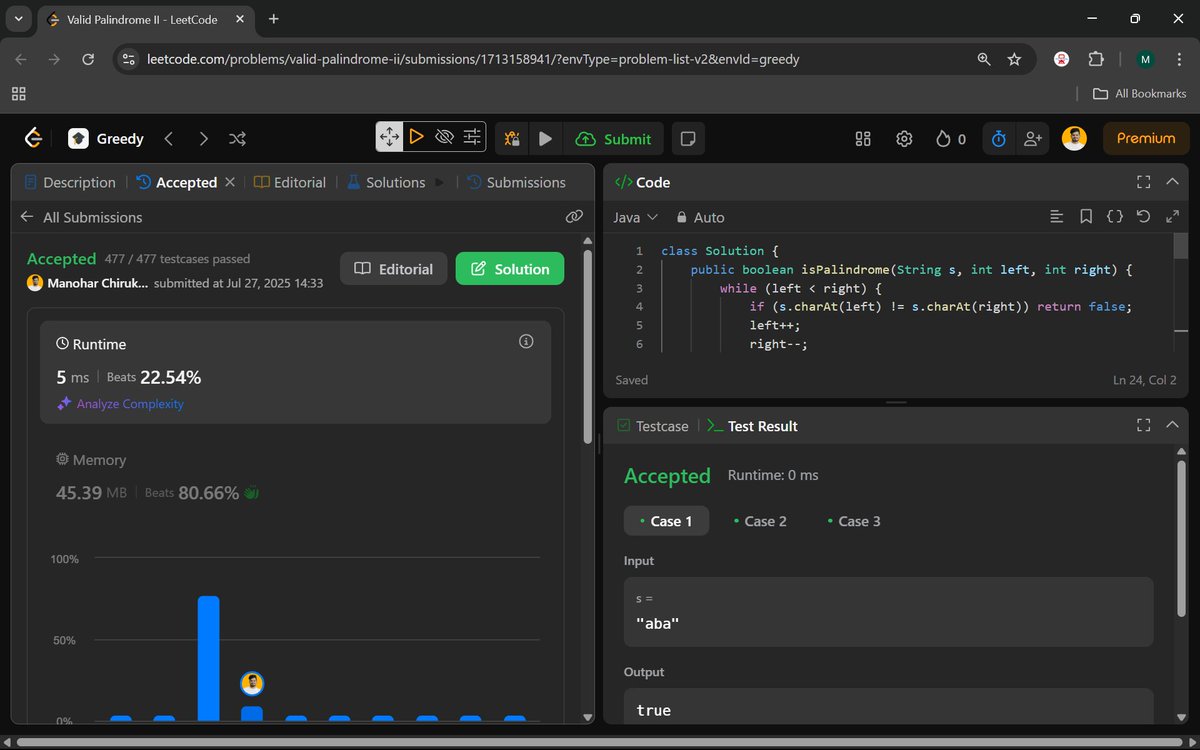Switch to the Testcase tab
The width and height of the screenshot is (1200, 750).
[x=652, y=426]
